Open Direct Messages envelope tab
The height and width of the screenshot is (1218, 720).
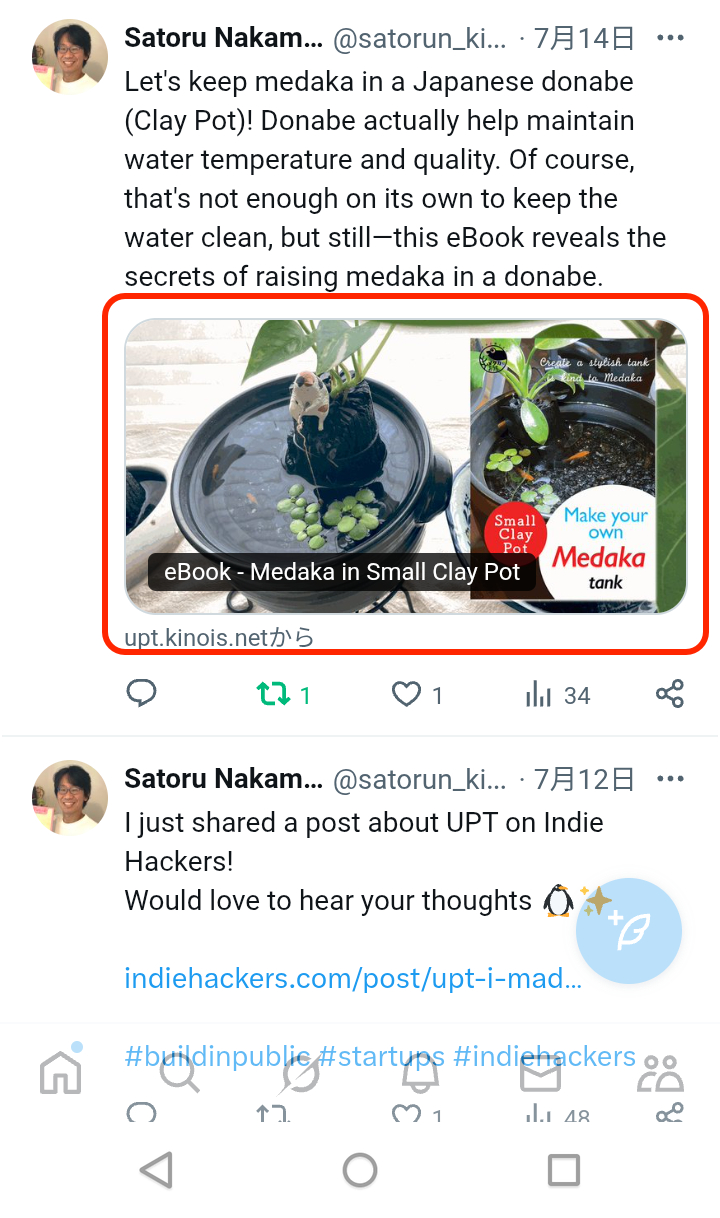pos(540,1073)
